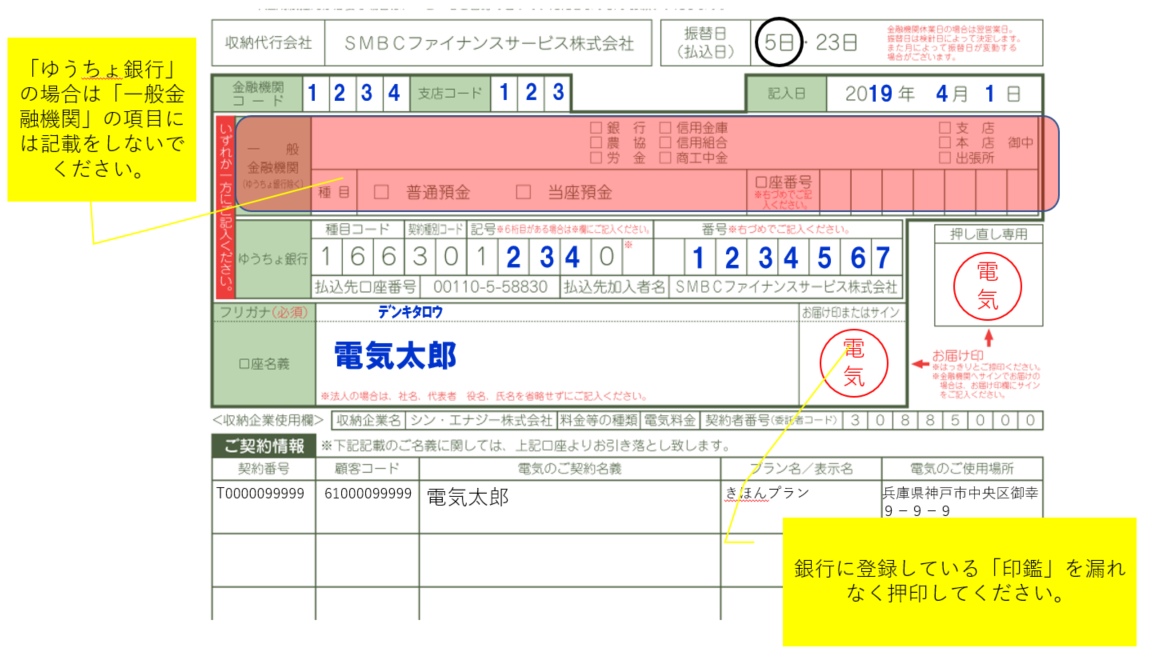The height and width of the screenshot is (660, 1160).
Task: Tick the 出張所 checkbox
Action: 945,158
